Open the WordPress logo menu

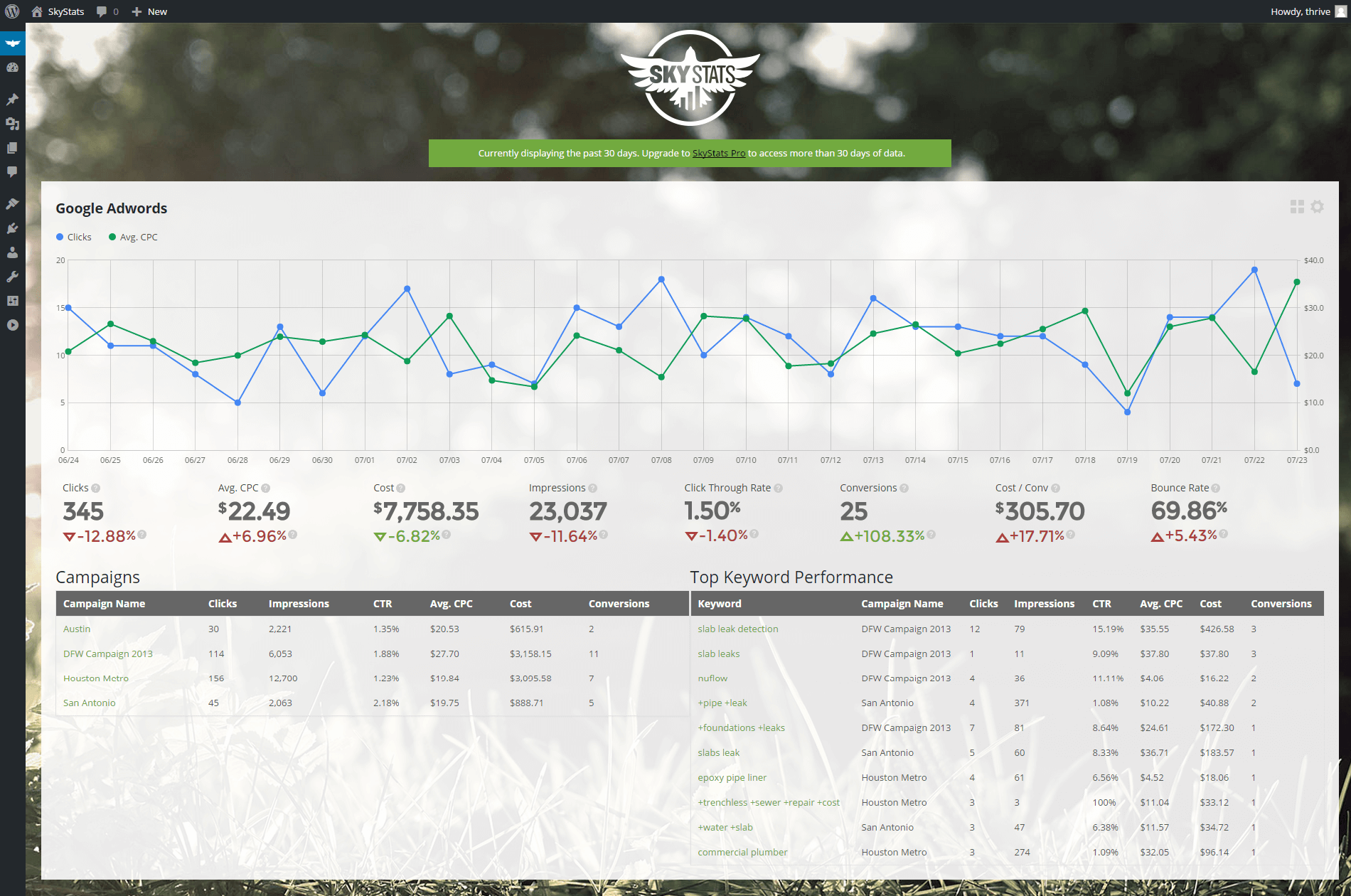tap(12, 11)
